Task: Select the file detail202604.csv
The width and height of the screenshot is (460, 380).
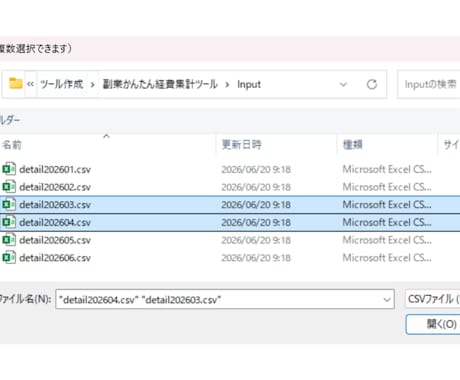Action: pos(55,222)
